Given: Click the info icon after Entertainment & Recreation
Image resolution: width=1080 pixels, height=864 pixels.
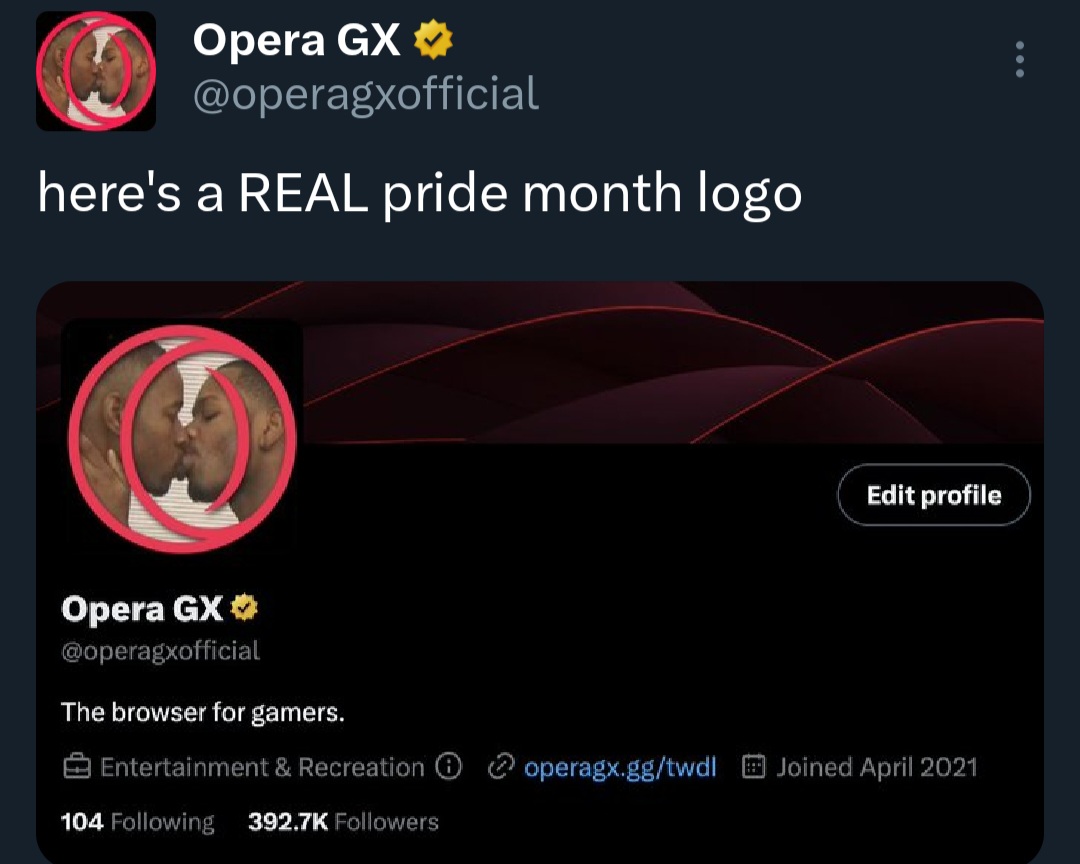Looking at the screenshot, I should pos(449,767).
